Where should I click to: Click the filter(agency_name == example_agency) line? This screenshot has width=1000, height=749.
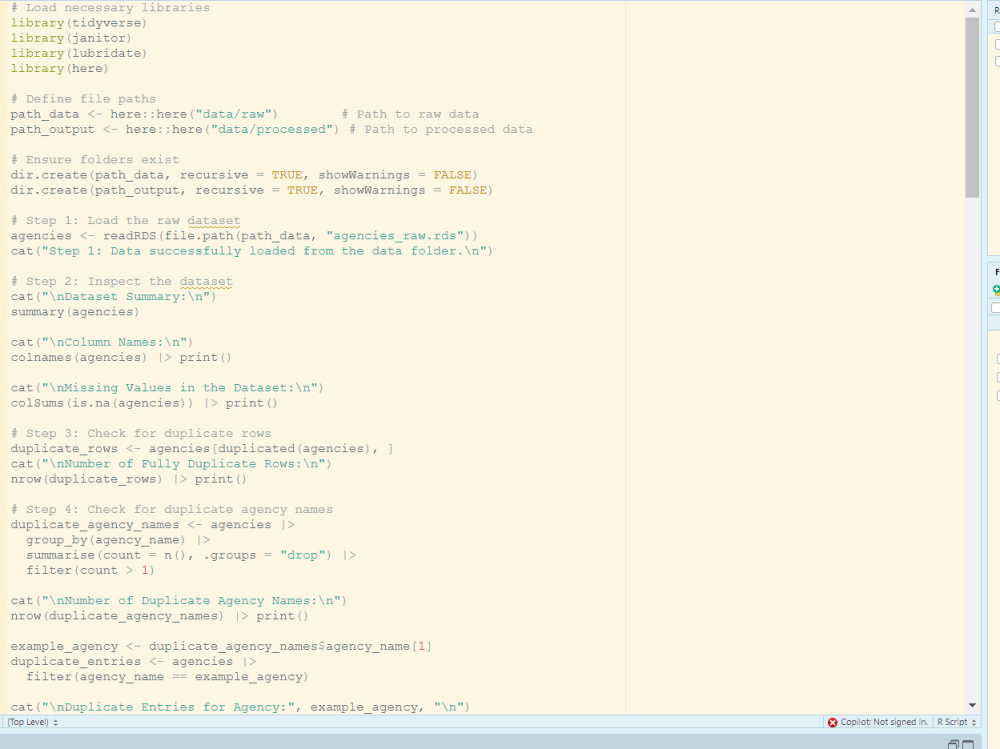[167, 677]
